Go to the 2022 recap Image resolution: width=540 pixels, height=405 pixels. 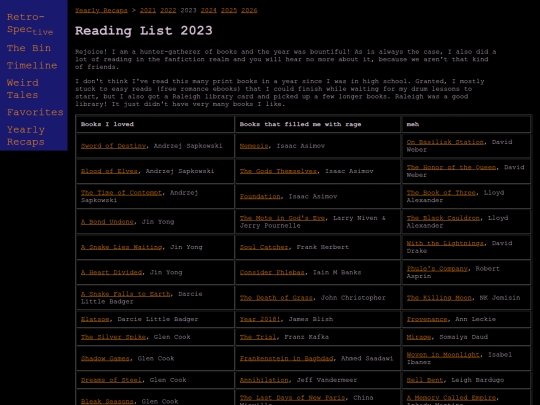pyautogui.click(x=168, y=10)
